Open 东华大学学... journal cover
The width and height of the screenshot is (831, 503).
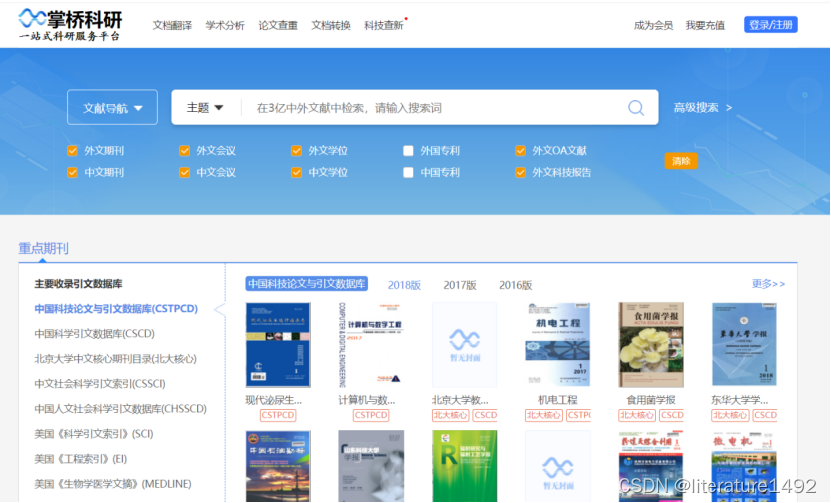744,345
